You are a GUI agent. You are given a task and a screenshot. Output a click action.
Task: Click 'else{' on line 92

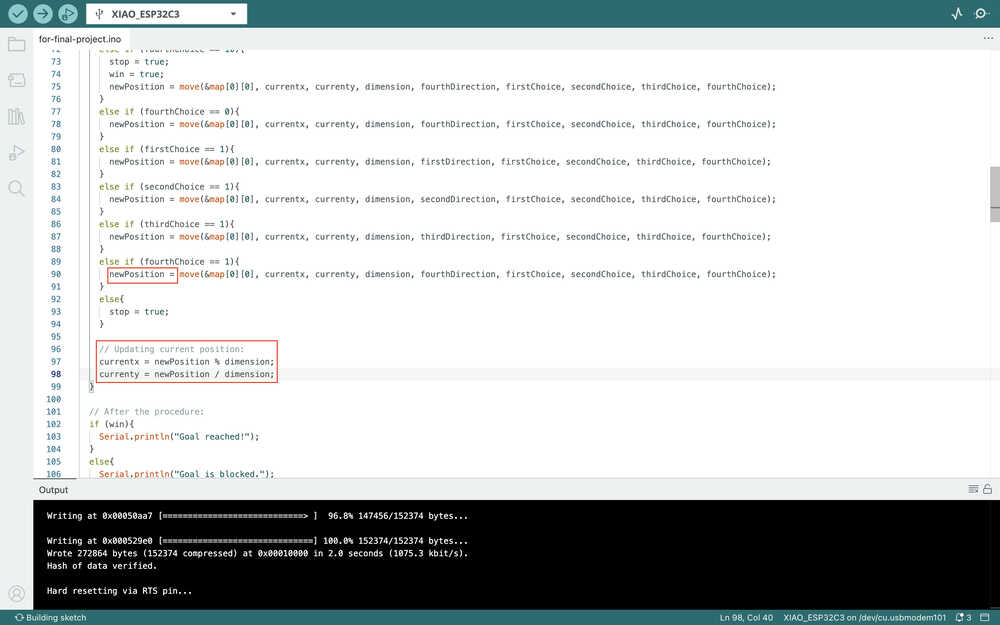point(111,299)
